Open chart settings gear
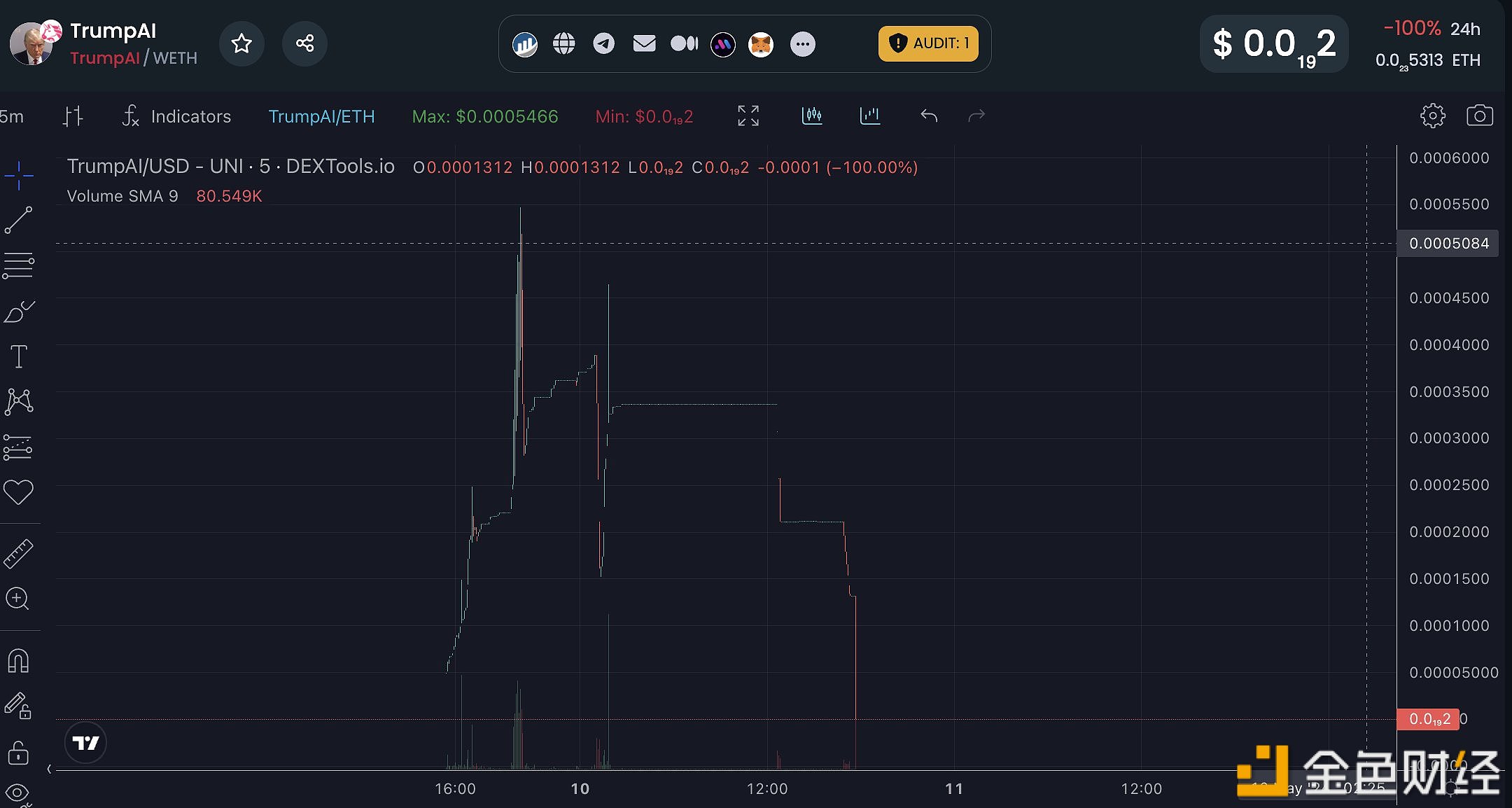Screen dimensions: 1512x808 (x=1432, y=116)
